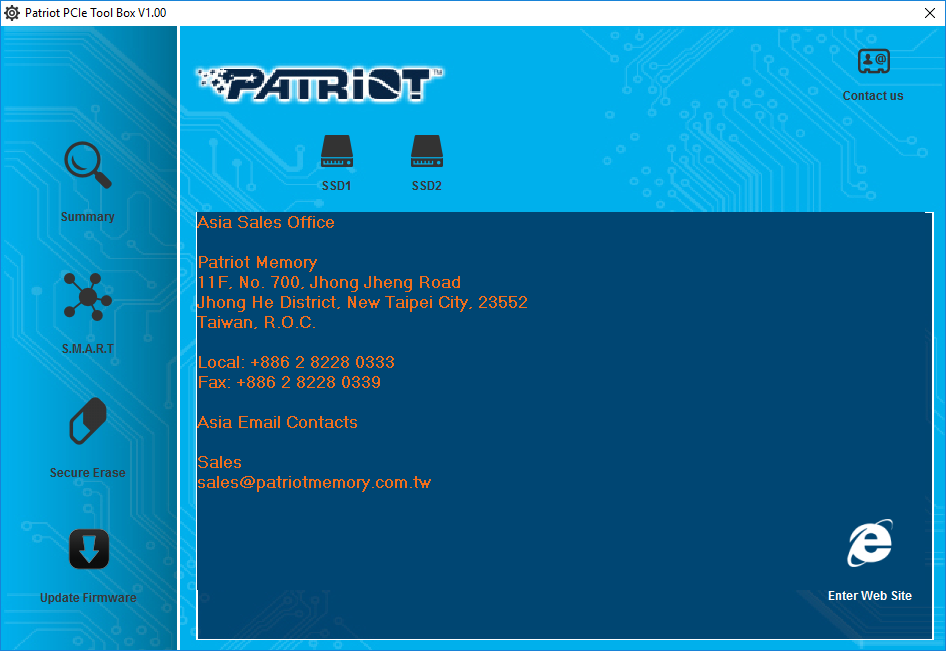The height and width of the screenshot is (651, 946).
Task: Click the 'Fax: +886 2 8228 0339' line
Action: 289,383
